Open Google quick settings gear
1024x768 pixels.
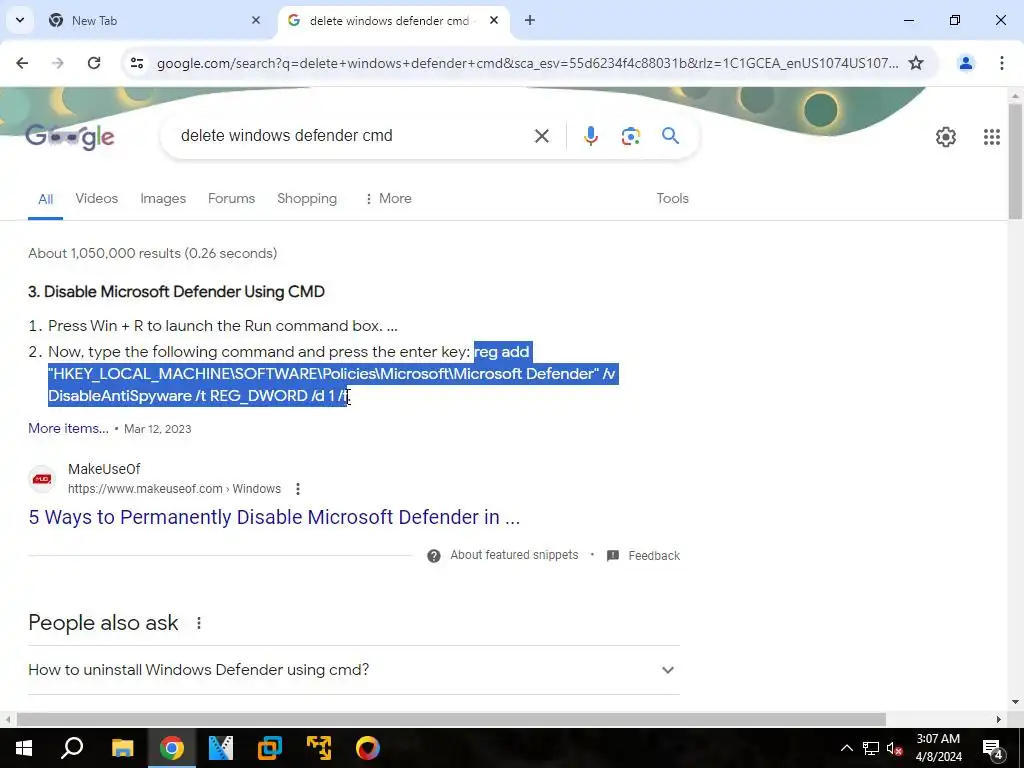click(946, 136)
